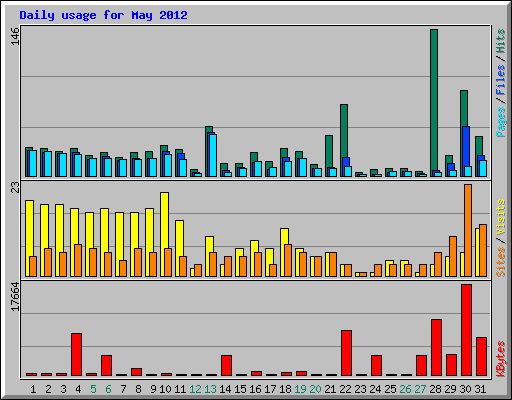Click day label '28' on the x-axis

pyautogui.click(x=435, y=389)
